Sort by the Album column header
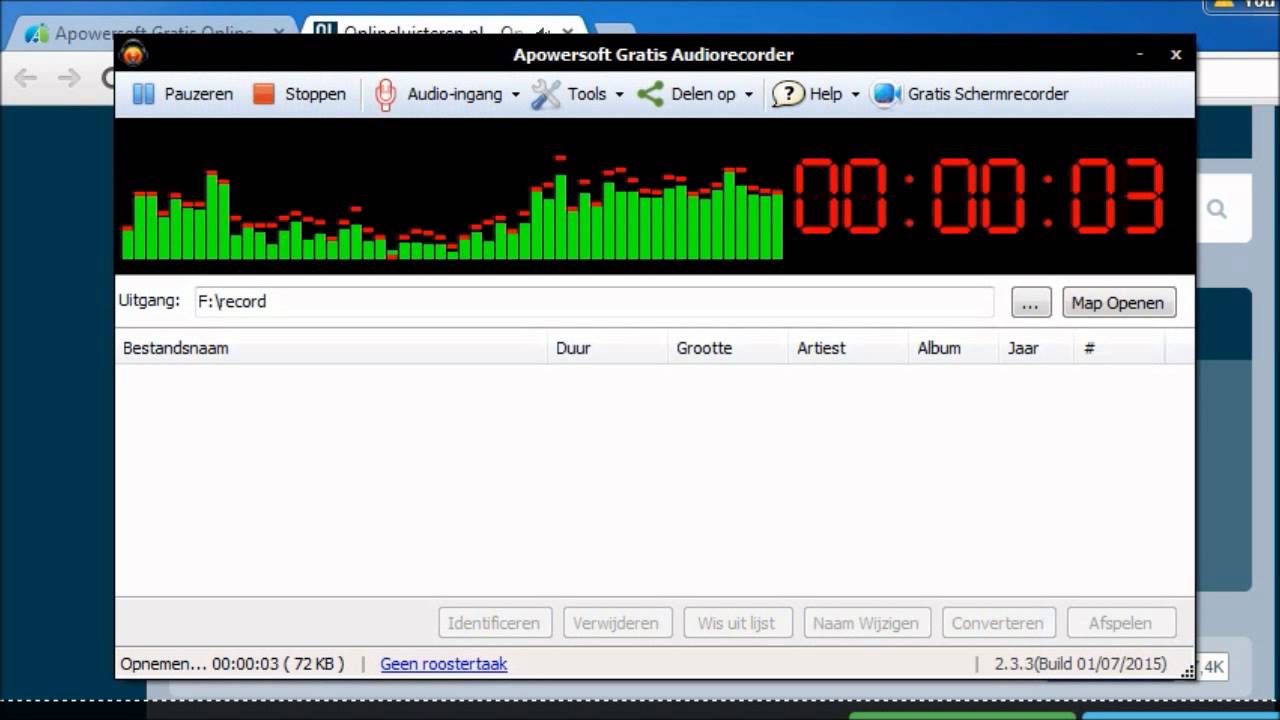 click(x=953, y=348)
